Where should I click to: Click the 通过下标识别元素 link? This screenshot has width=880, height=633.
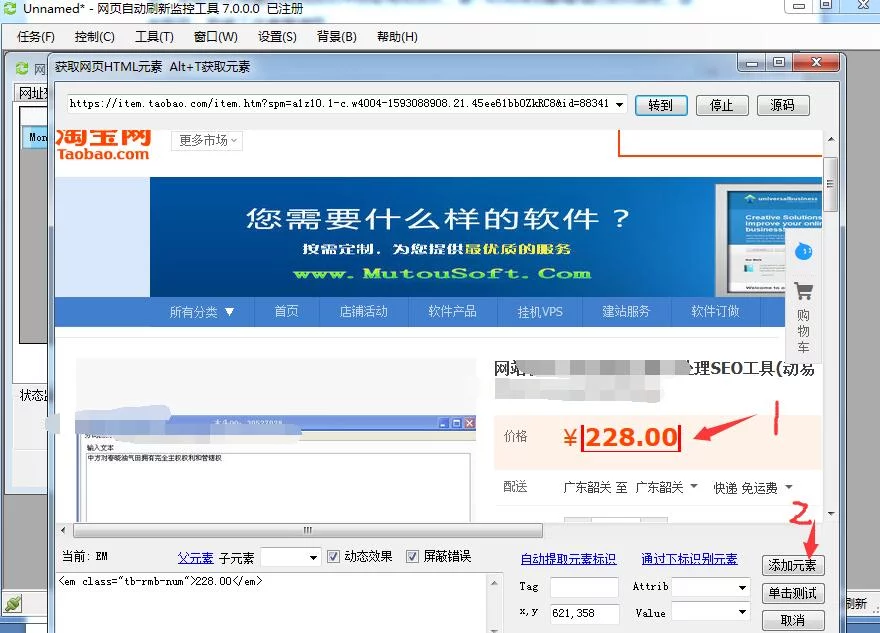point(689,559)
